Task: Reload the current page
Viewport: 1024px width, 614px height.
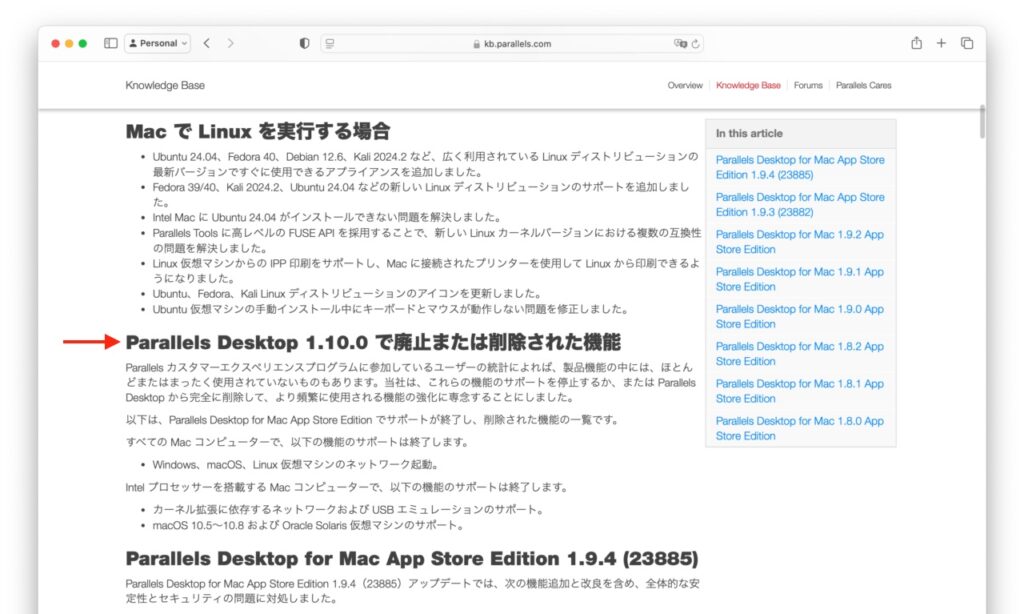Action: click(698, 43)
